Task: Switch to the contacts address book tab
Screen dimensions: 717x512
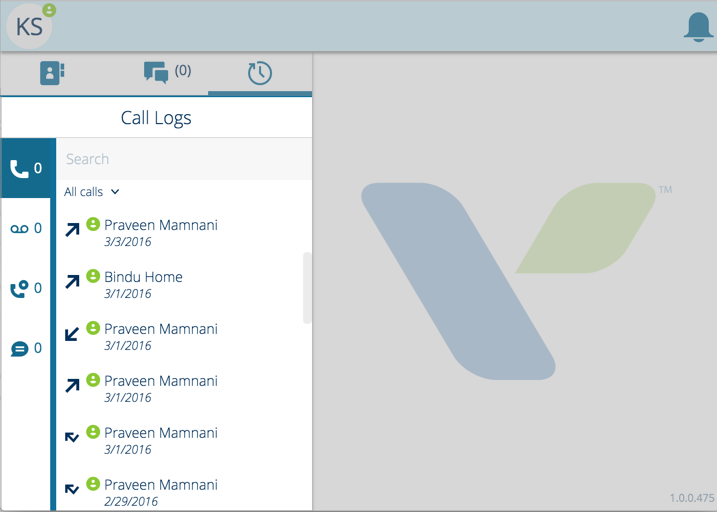Action: point(52,73)
